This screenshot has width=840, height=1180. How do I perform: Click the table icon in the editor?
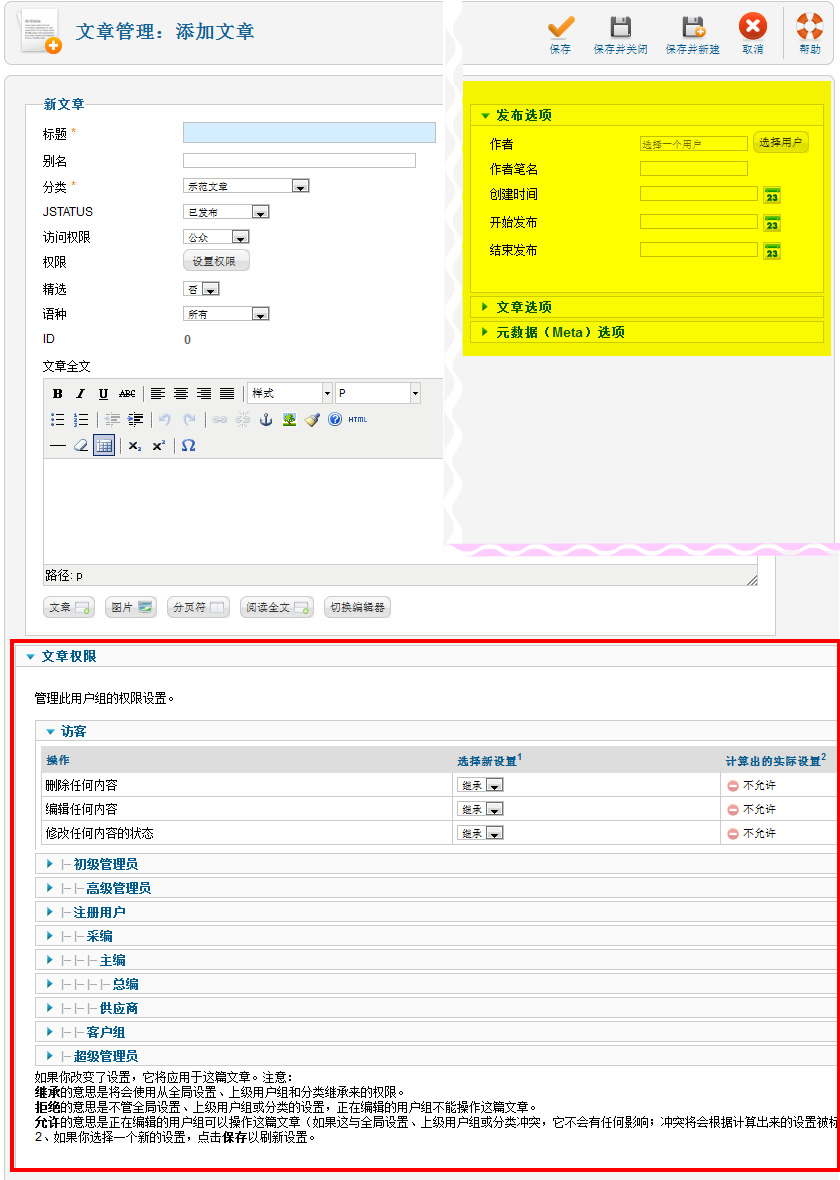(104, 446)
